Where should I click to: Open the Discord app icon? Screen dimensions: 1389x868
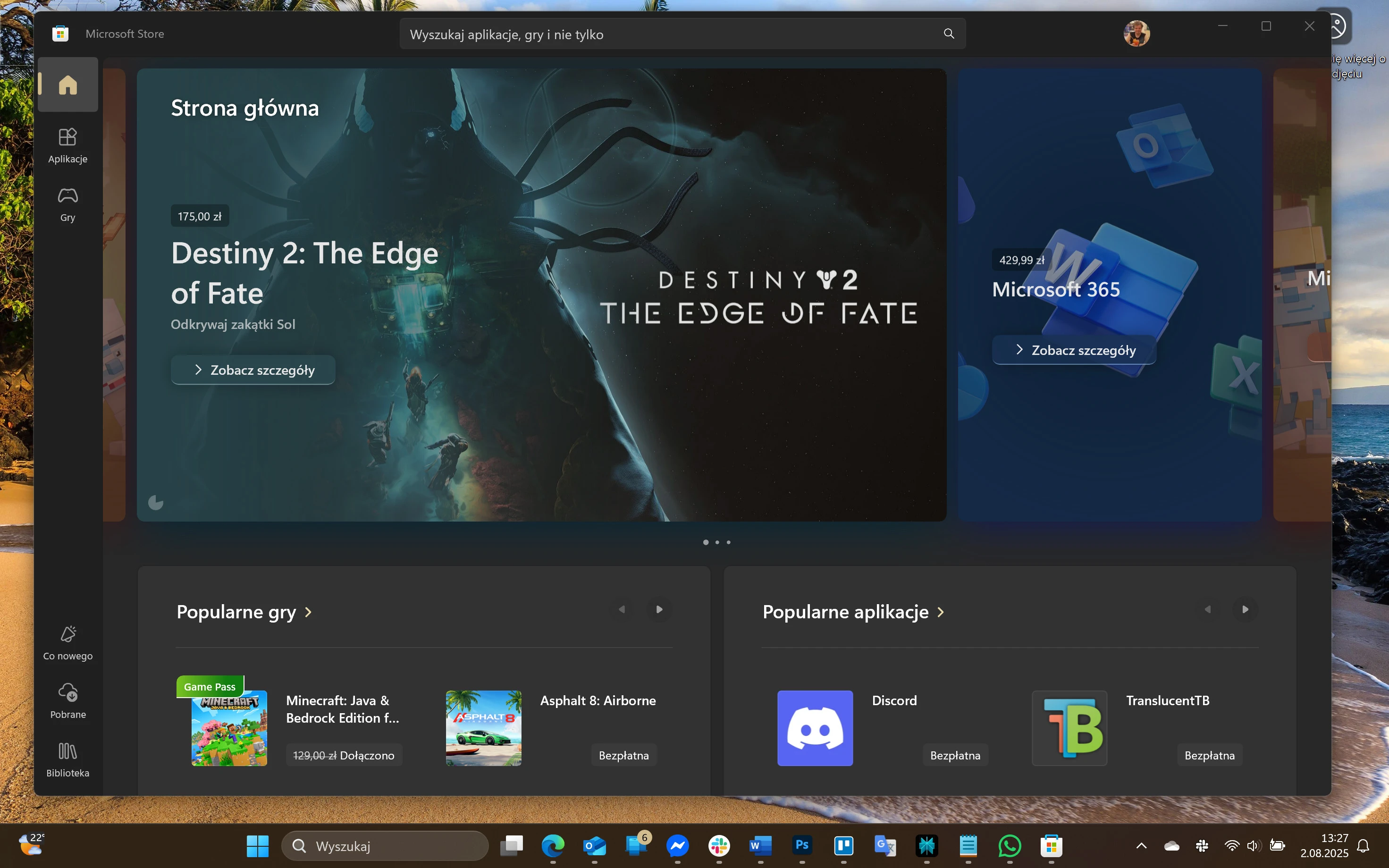pos(815,728)
